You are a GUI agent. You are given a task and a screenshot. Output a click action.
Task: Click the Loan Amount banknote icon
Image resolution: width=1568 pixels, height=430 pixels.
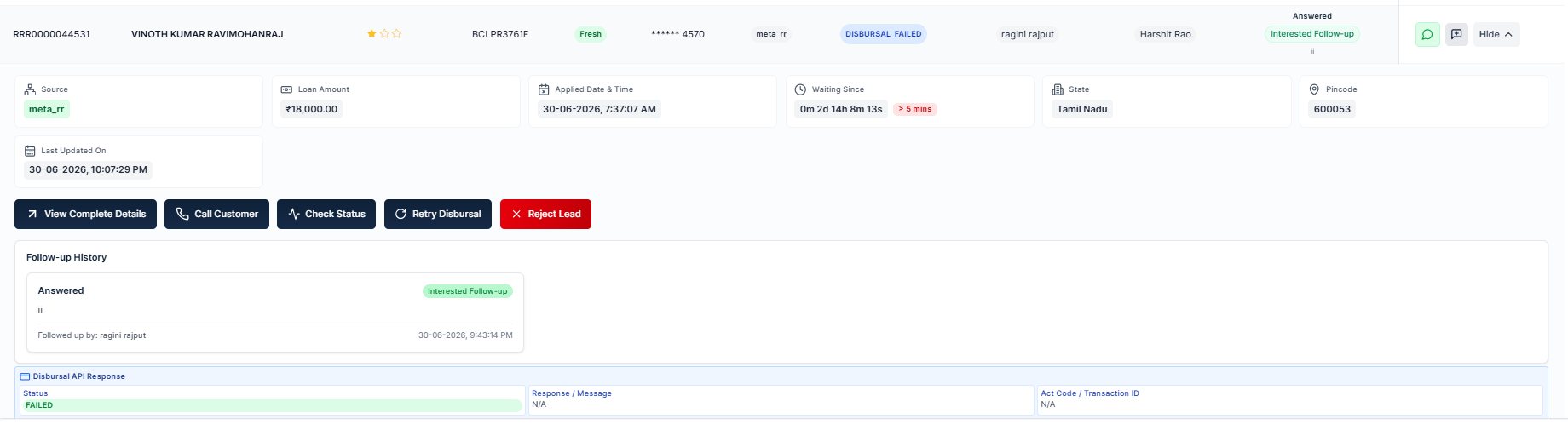[286, 89]
